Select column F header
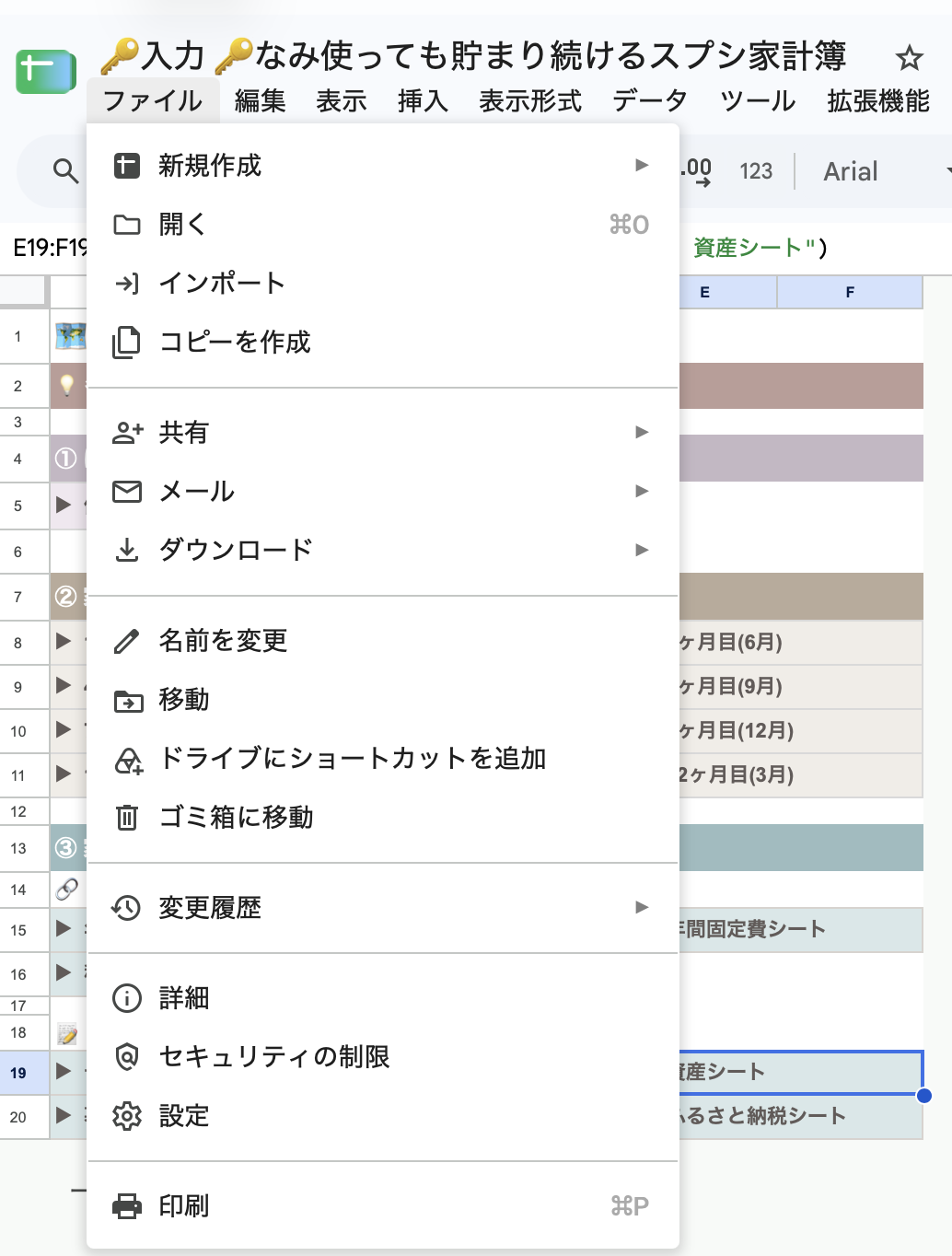 [850, 292]
